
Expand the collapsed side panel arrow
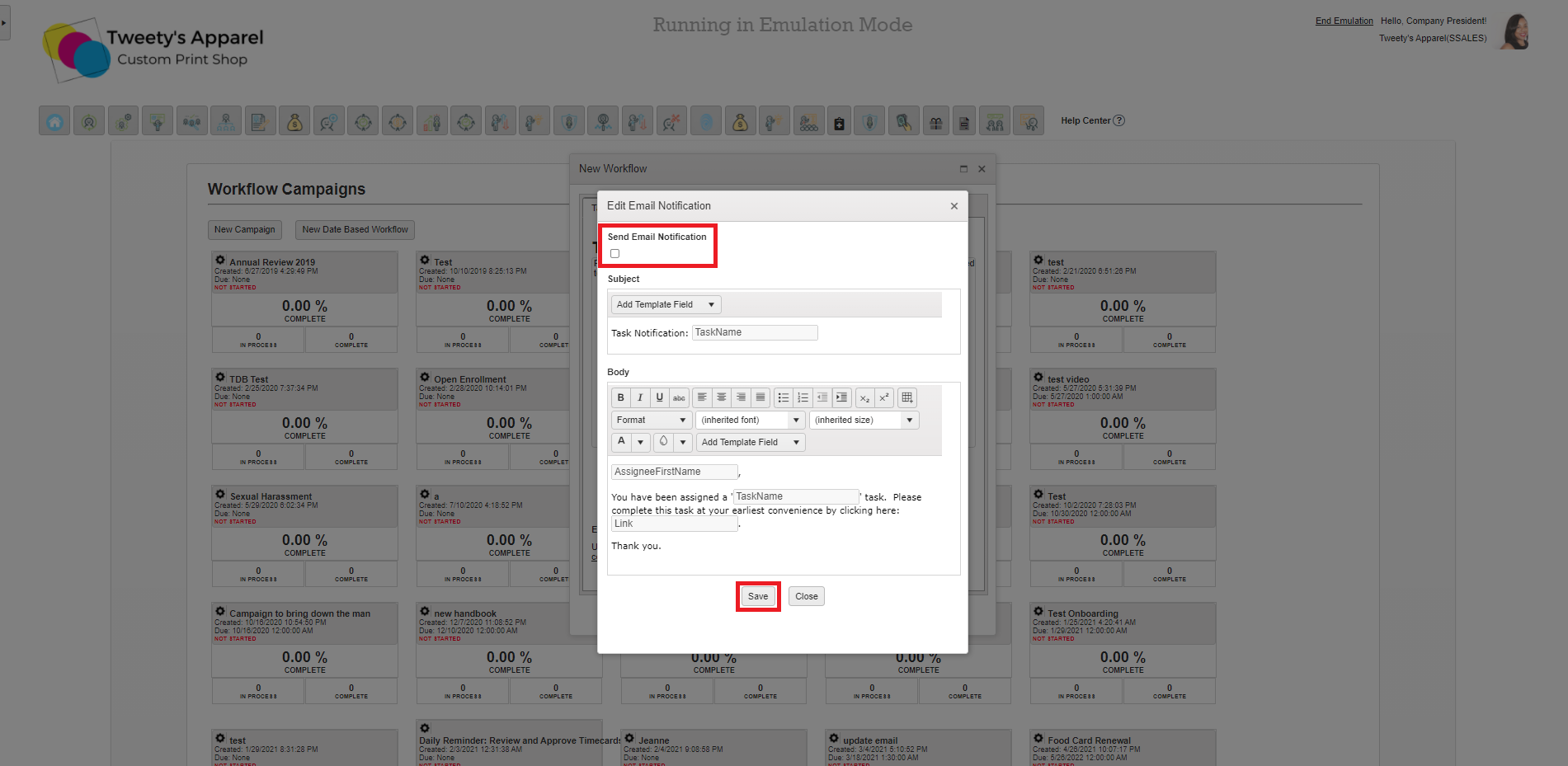(4, 22)
